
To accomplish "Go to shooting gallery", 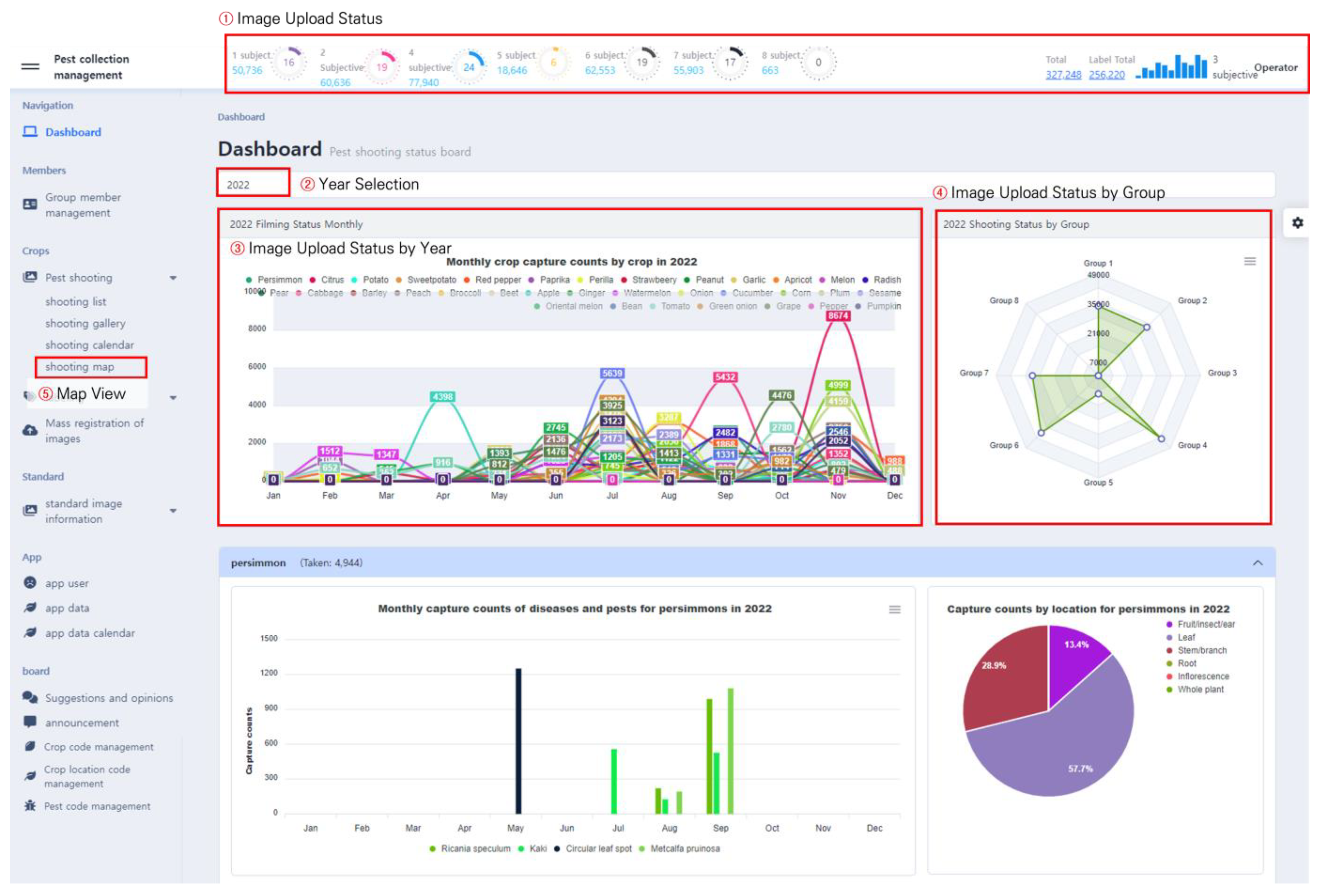I will [x=85, y=323].
